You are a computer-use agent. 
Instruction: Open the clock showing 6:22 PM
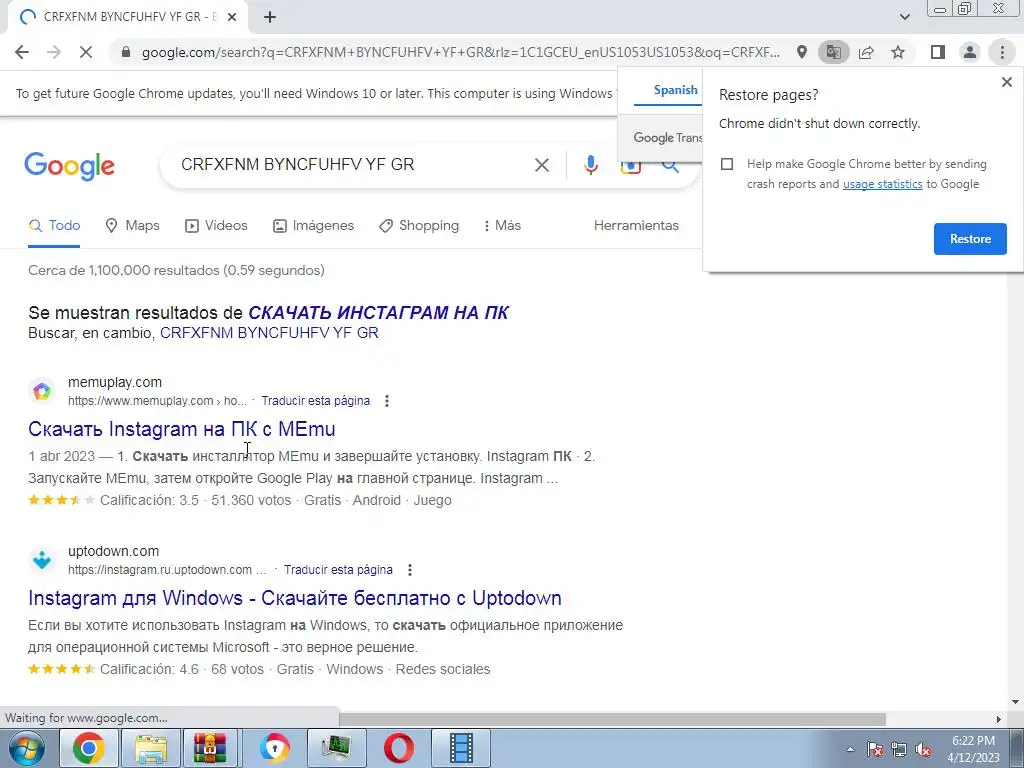pyautogui.click(x=973, y=749)
